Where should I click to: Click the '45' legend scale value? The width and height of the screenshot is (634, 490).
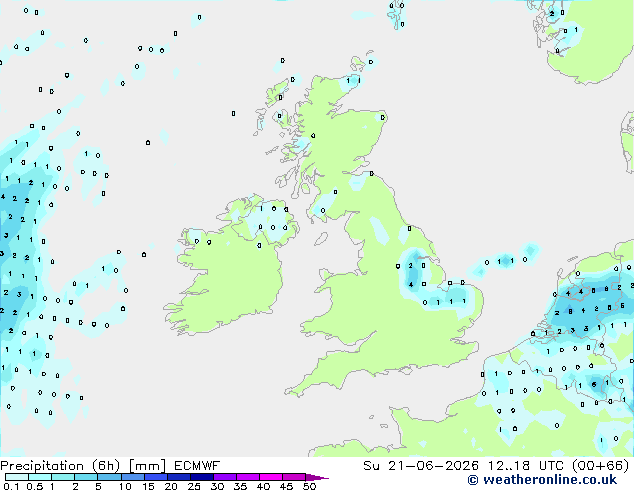tap(286, 486)
